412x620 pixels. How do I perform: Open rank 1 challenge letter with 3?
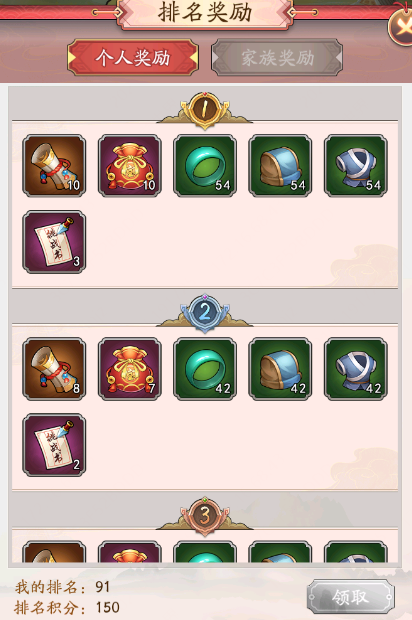click(54, 242)
